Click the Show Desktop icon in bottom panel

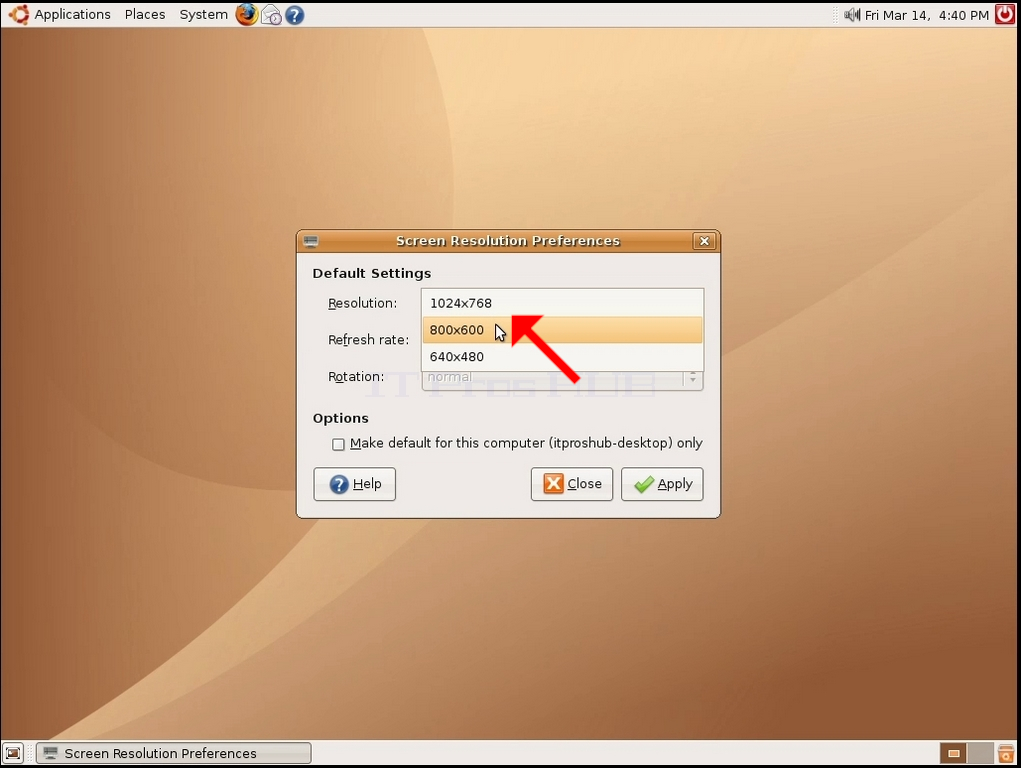tap(13, 754)
